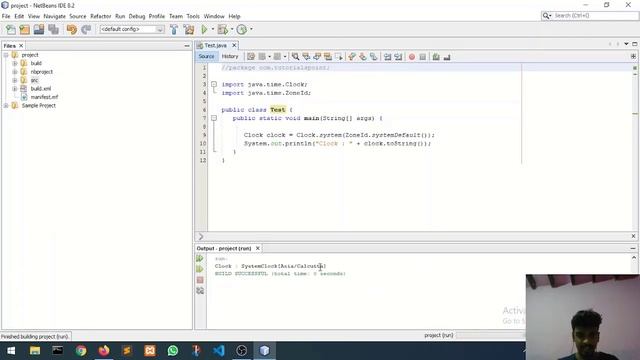Click the New Project toolbar icon
The image size is (640, 360).
(24, 29)
